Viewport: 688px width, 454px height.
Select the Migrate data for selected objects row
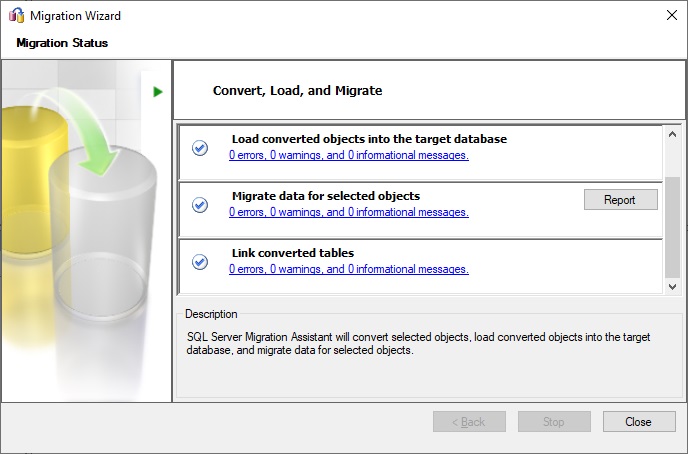click(x=420, y=210)
